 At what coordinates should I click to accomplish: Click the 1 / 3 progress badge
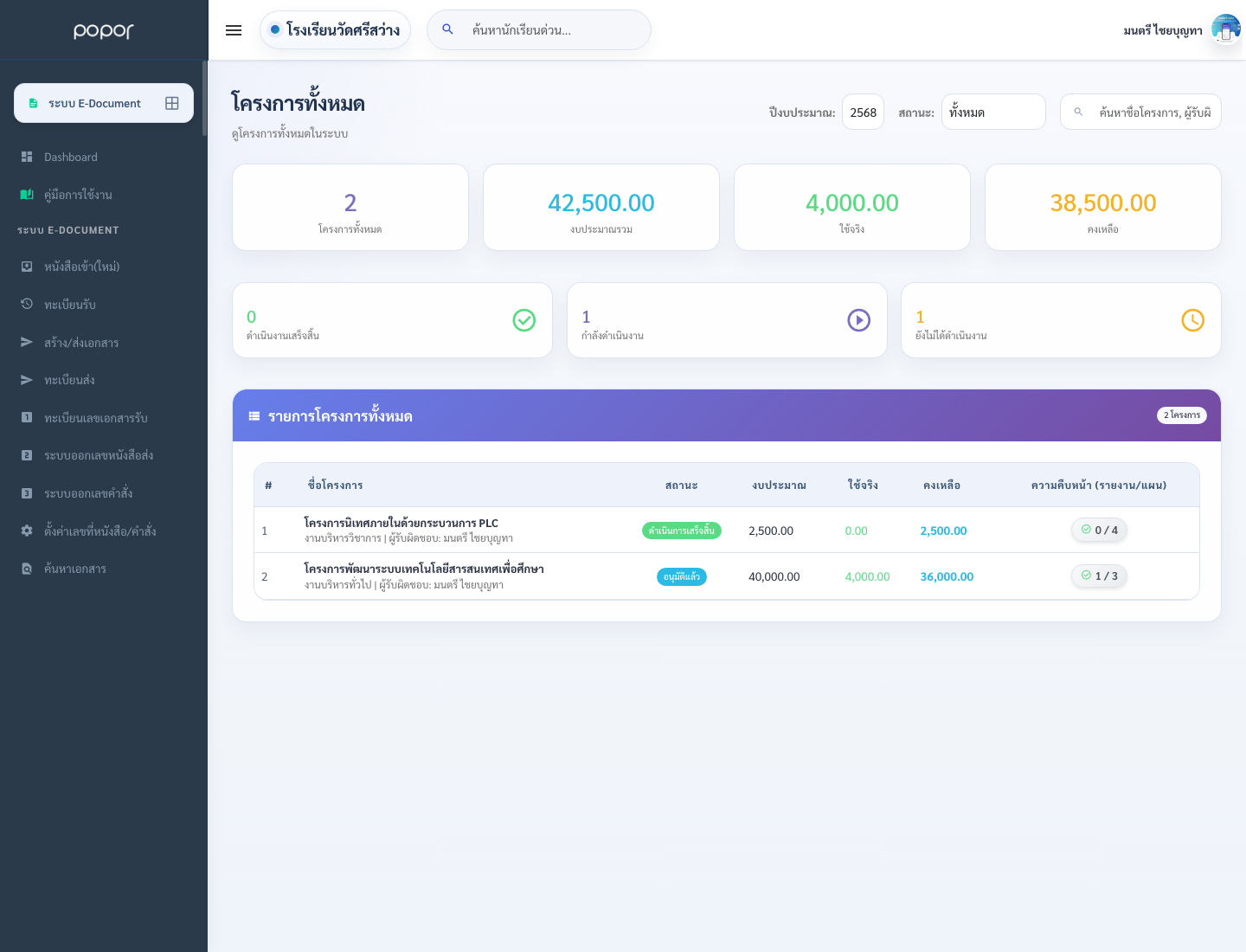1099,576
